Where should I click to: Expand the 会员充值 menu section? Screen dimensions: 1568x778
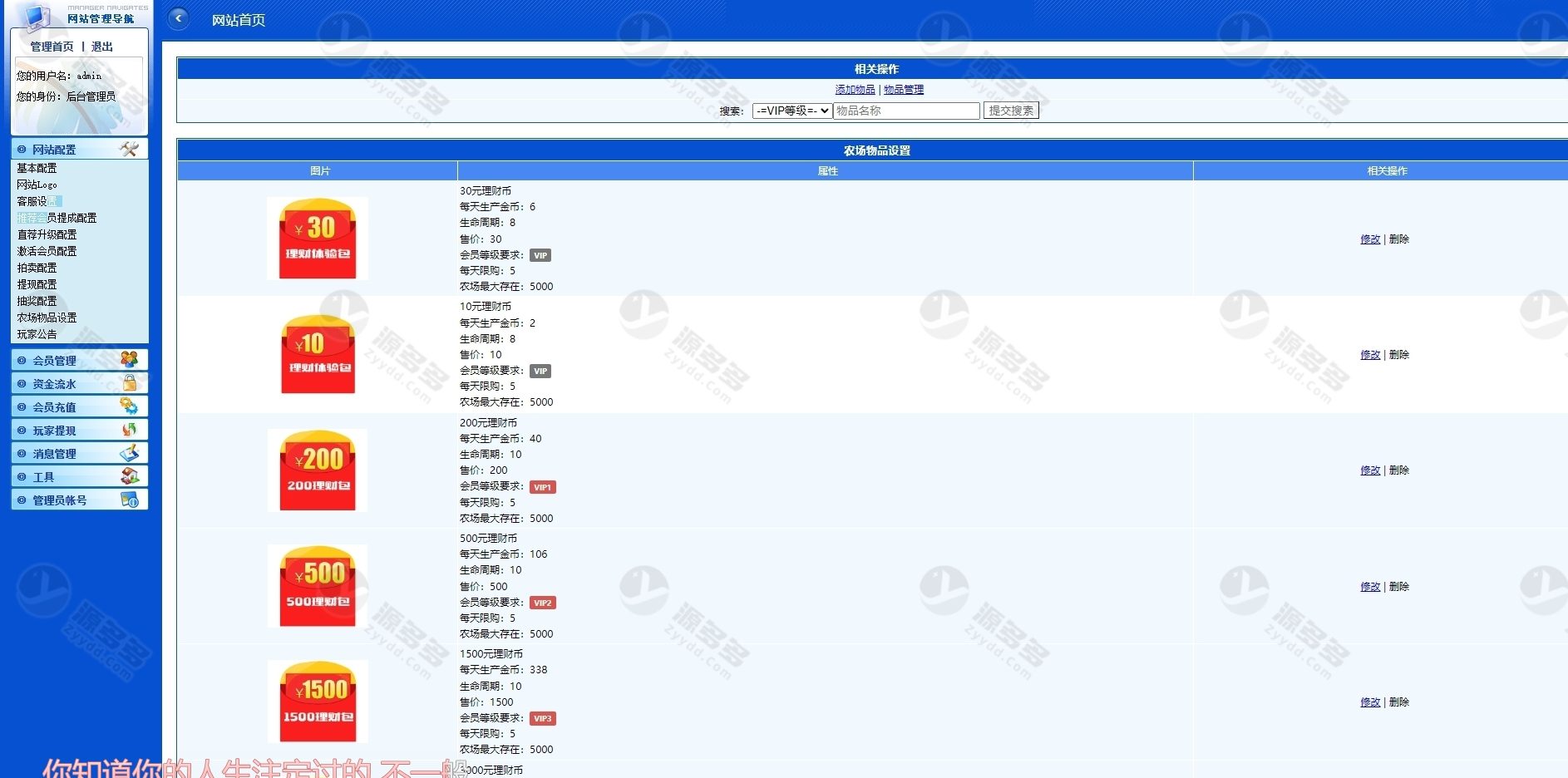point(80,406)
